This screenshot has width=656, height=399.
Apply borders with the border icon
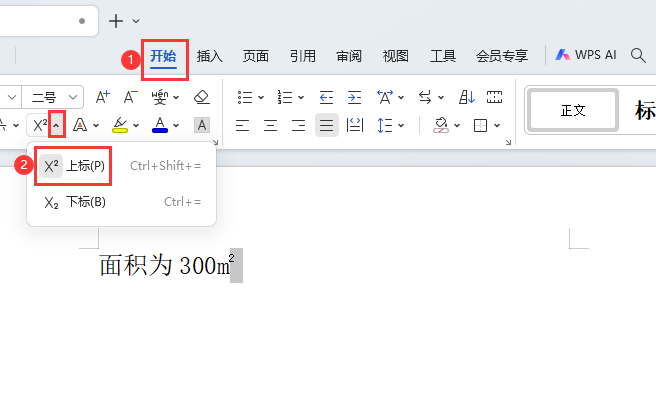pos(480,125)
